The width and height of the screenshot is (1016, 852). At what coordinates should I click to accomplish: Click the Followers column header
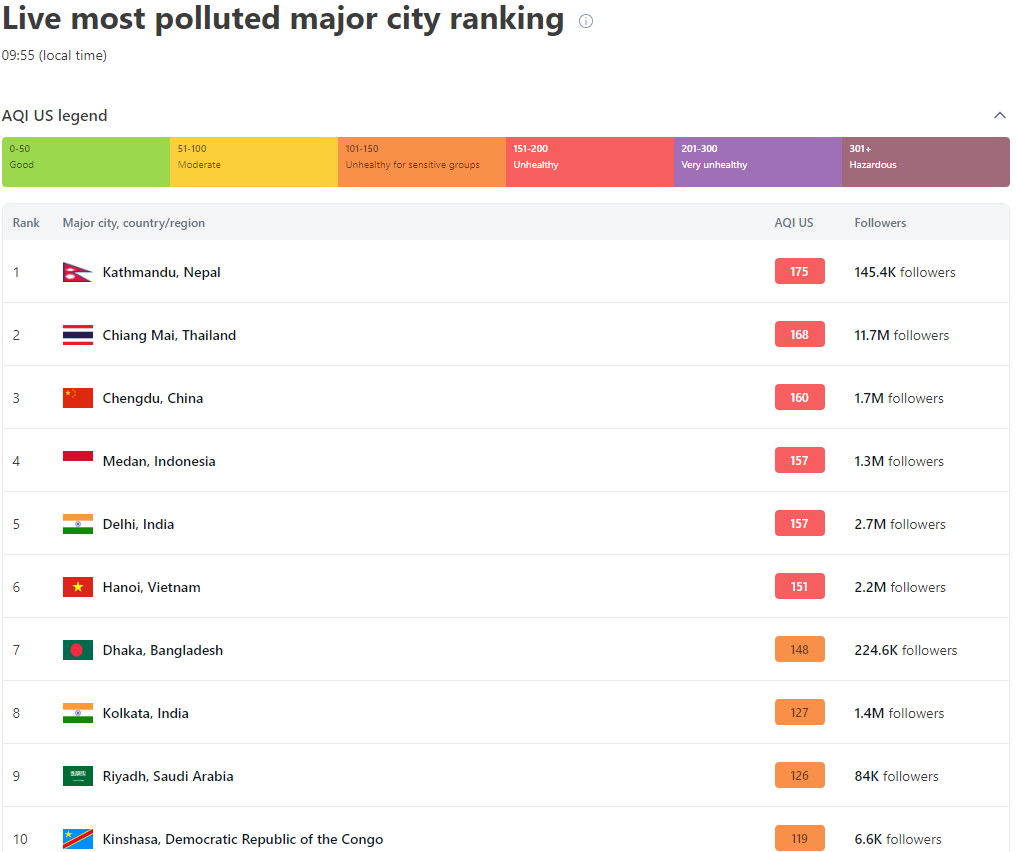[880, 223]
